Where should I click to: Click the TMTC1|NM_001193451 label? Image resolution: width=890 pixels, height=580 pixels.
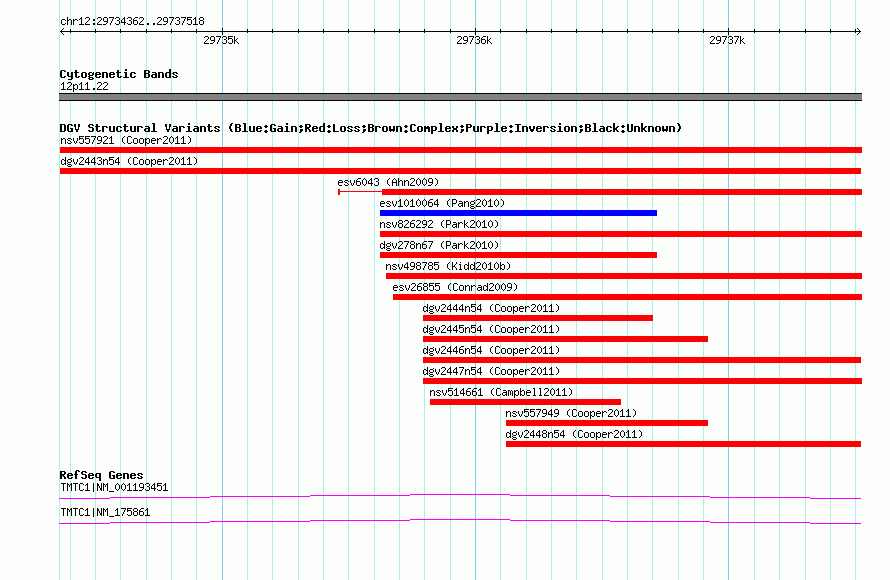click(114, 487)
